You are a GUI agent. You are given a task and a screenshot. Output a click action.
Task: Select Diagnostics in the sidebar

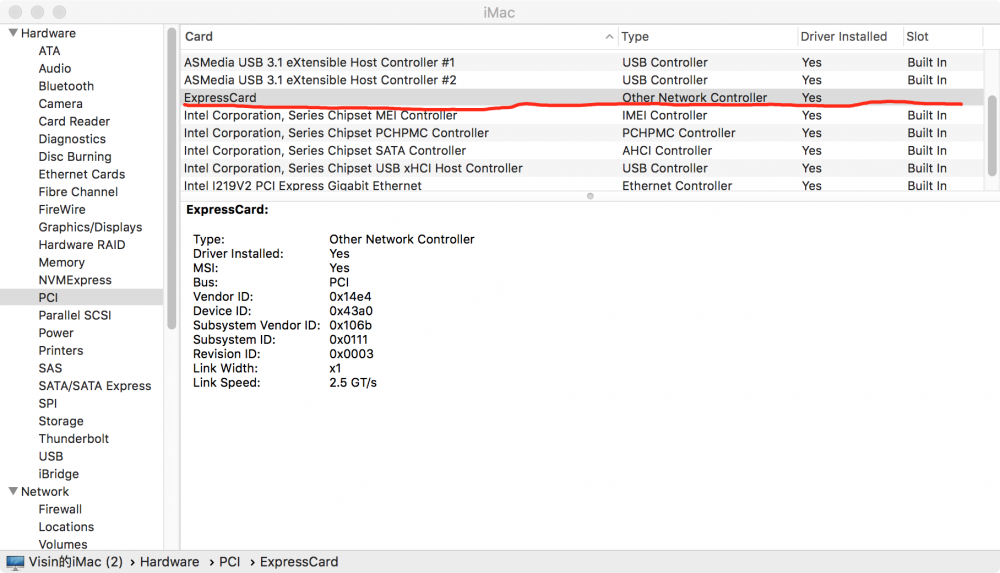72,139
